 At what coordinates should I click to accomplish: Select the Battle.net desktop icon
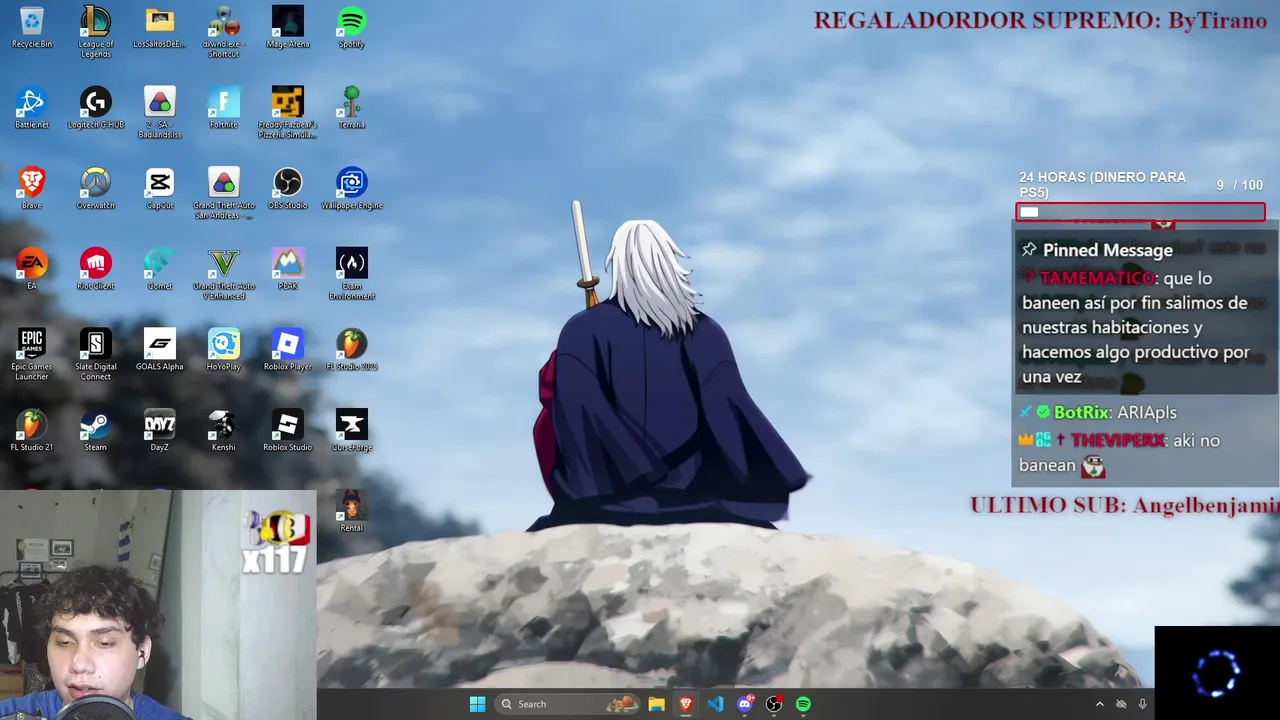32,108
